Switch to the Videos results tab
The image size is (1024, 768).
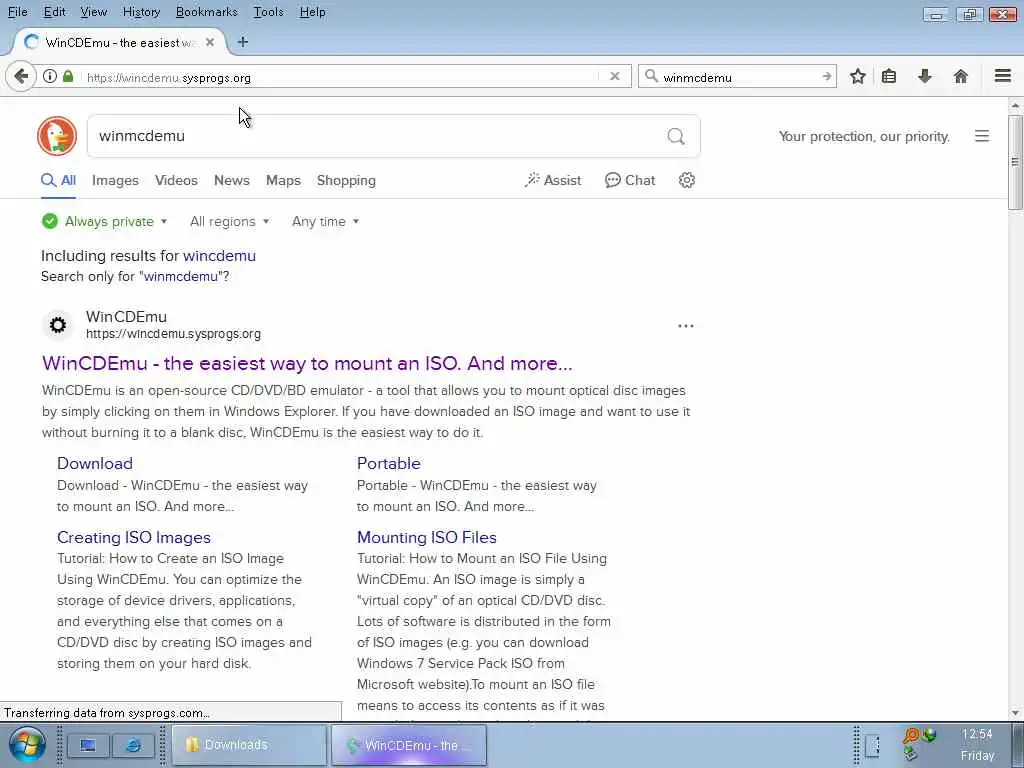point(176,180)
